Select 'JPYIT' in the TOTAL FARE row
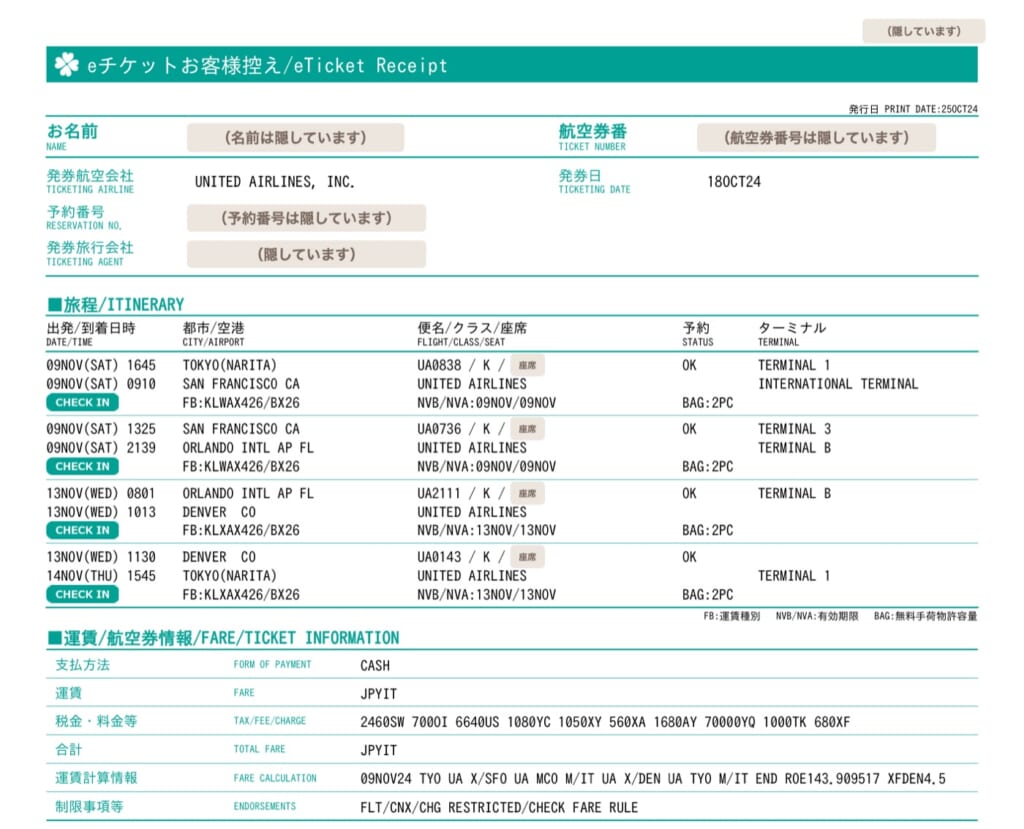The width and height of the screenshot is (1024, 829). point(379,750)
